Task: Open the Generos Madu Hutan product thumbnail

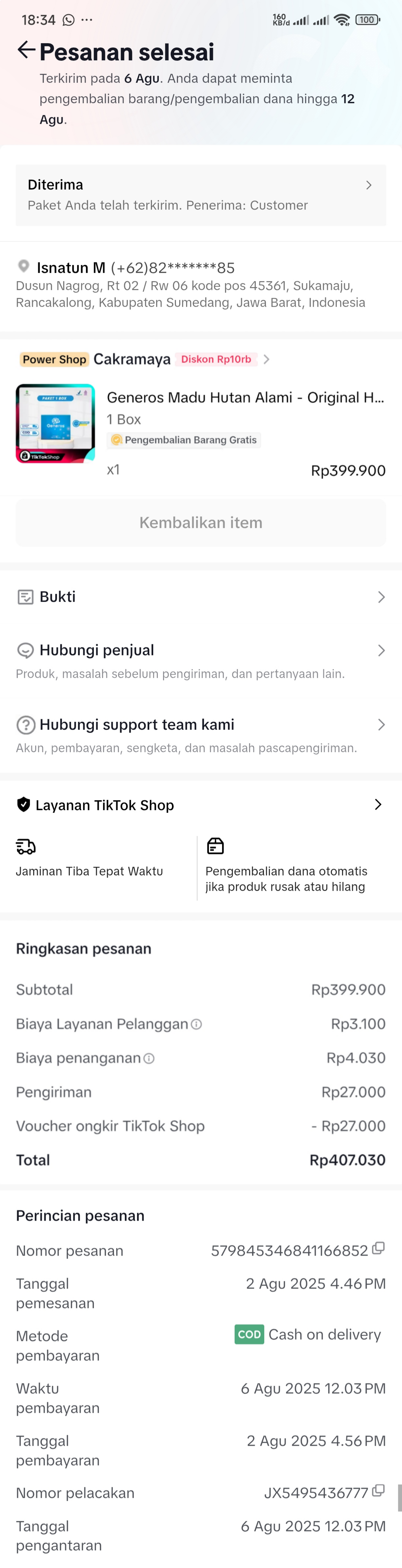Action: (x=55, y=423)
